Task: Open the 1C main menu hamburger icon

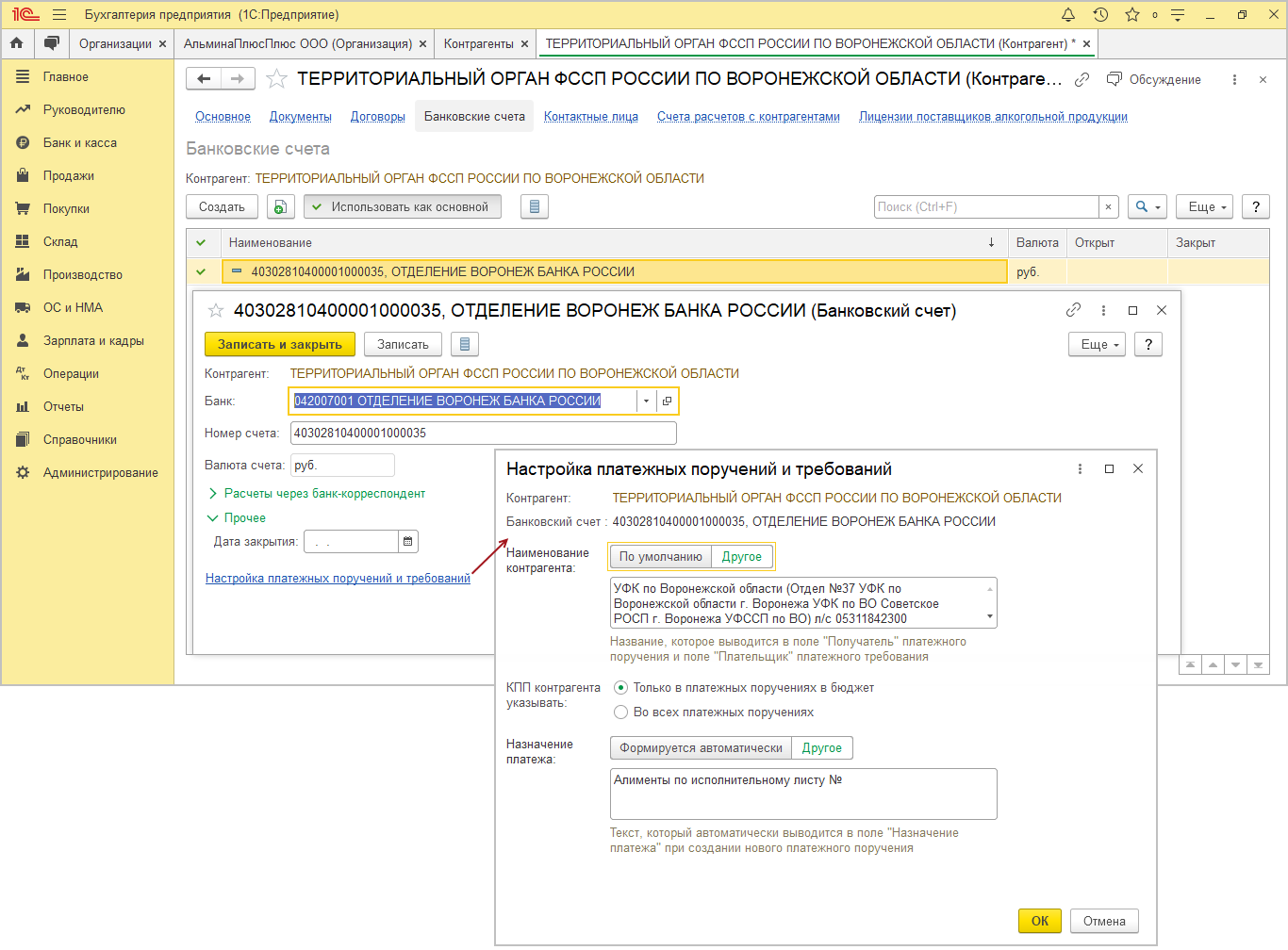Action: 59,15
